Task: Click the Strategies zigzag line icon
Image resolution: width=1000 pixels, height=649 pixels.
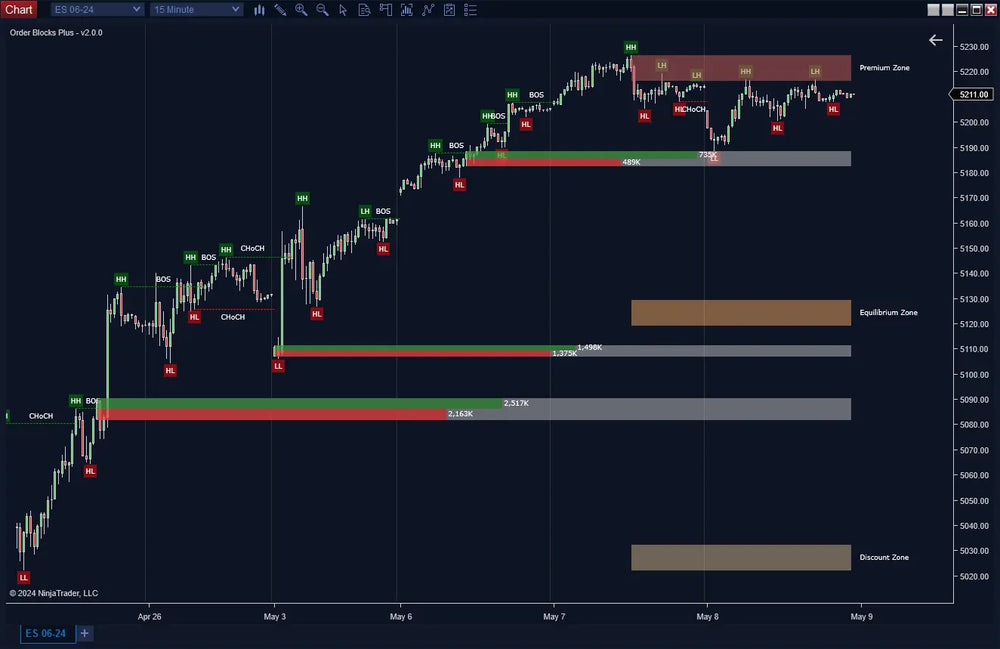Action: click(x=428, y=10)
